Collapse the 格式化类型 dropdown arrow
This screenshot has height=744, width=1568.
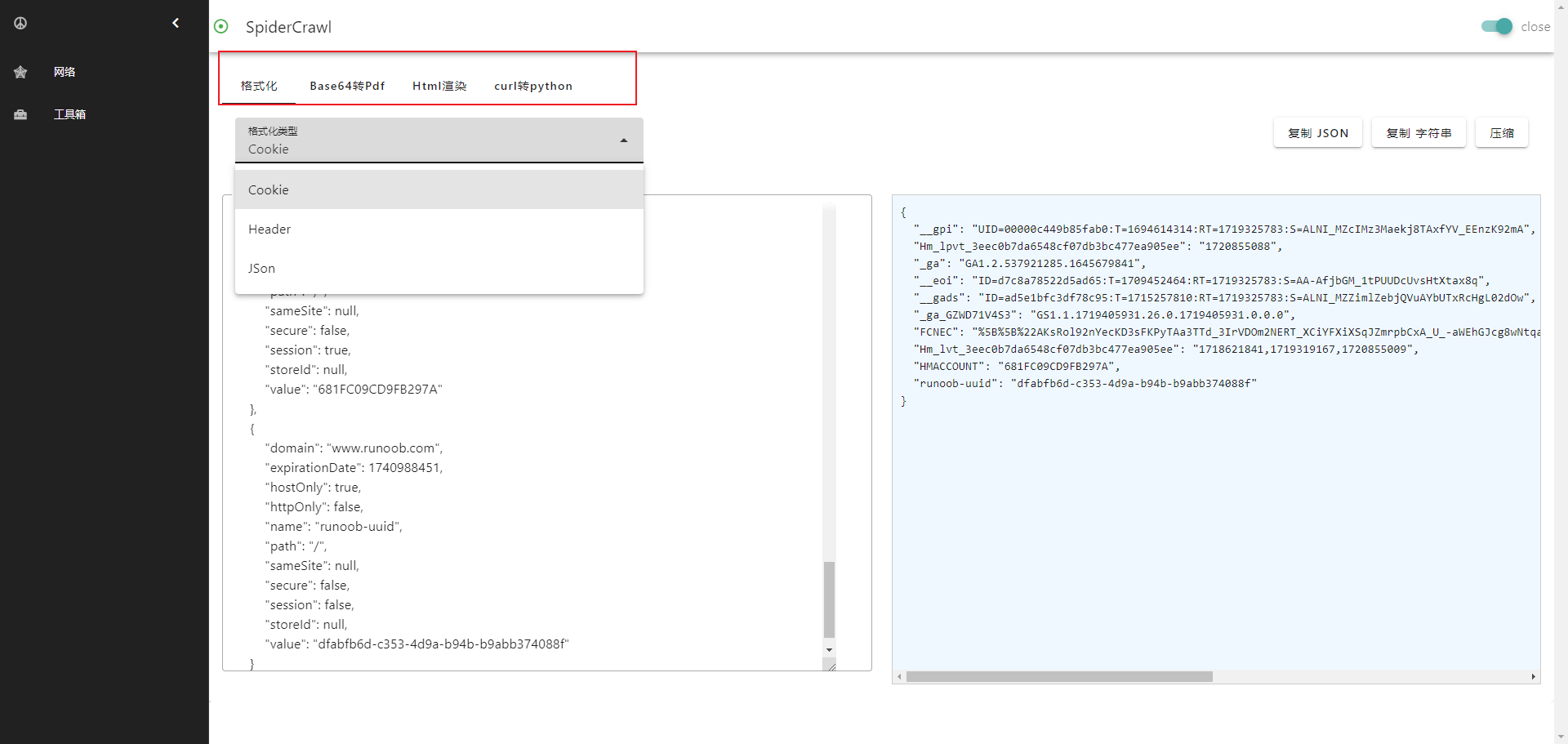624,140
